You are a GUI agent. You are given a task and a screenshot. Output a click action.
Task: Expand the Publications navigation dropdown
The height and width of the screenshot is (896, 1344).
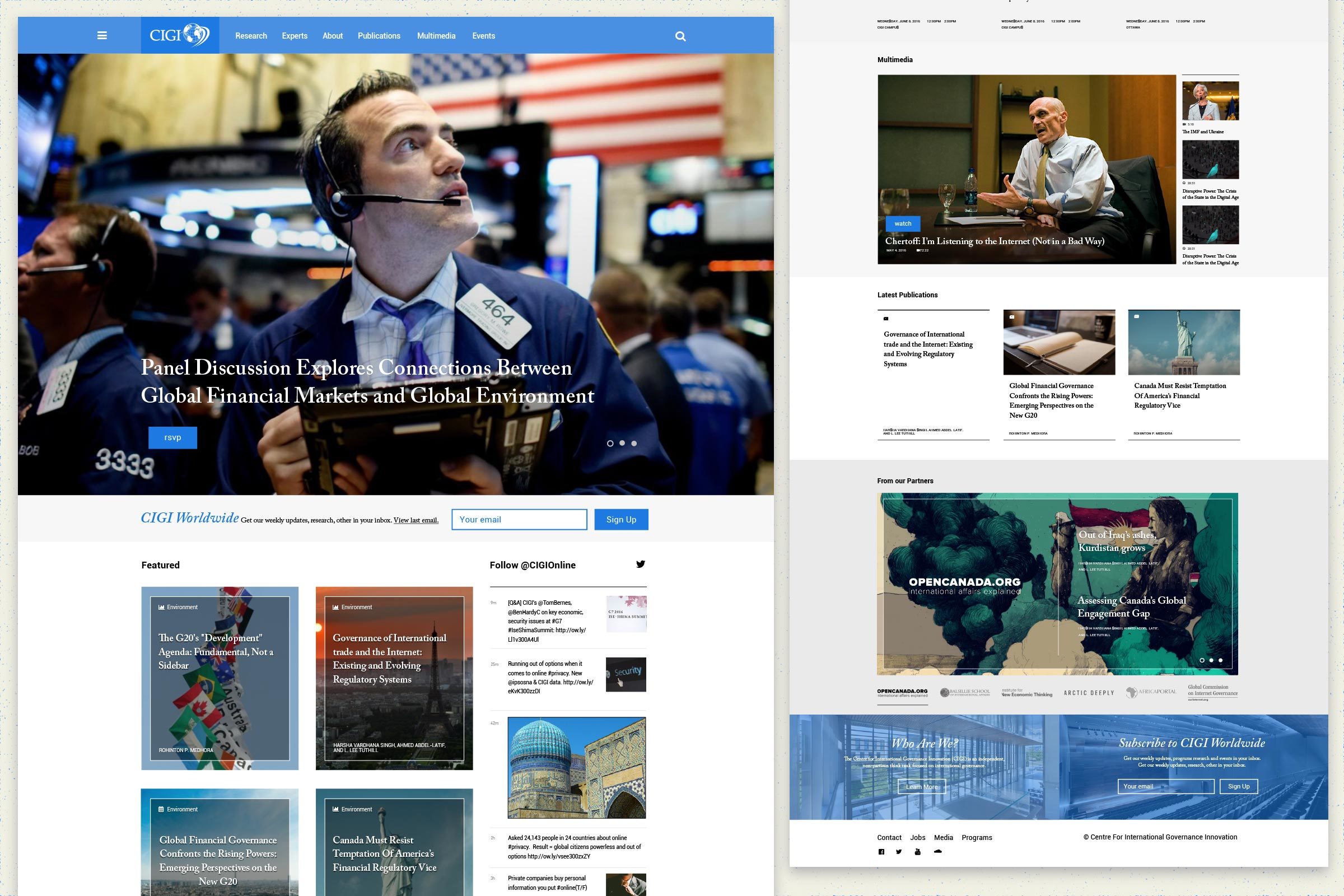378,36
